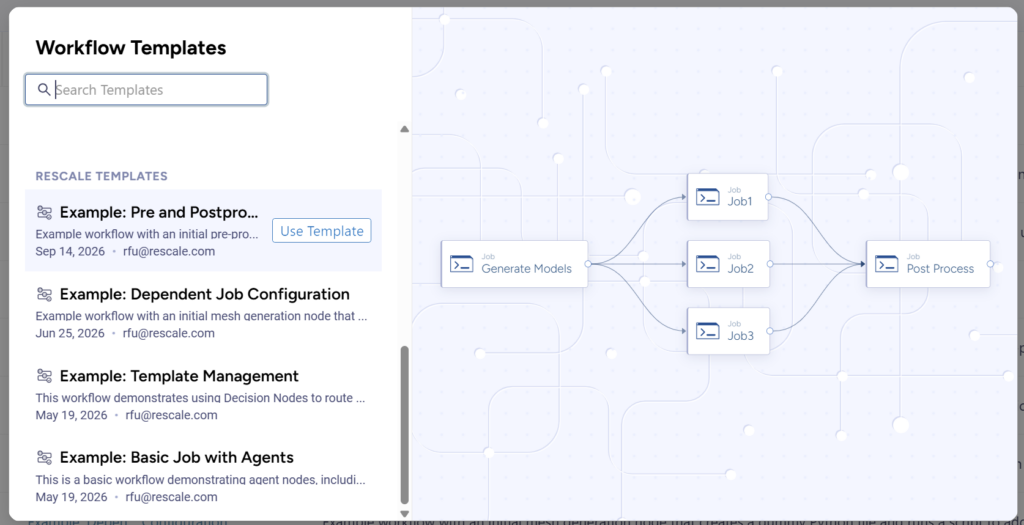
Task: Click terminal icon on Job2 node
Action: point(708,264)
